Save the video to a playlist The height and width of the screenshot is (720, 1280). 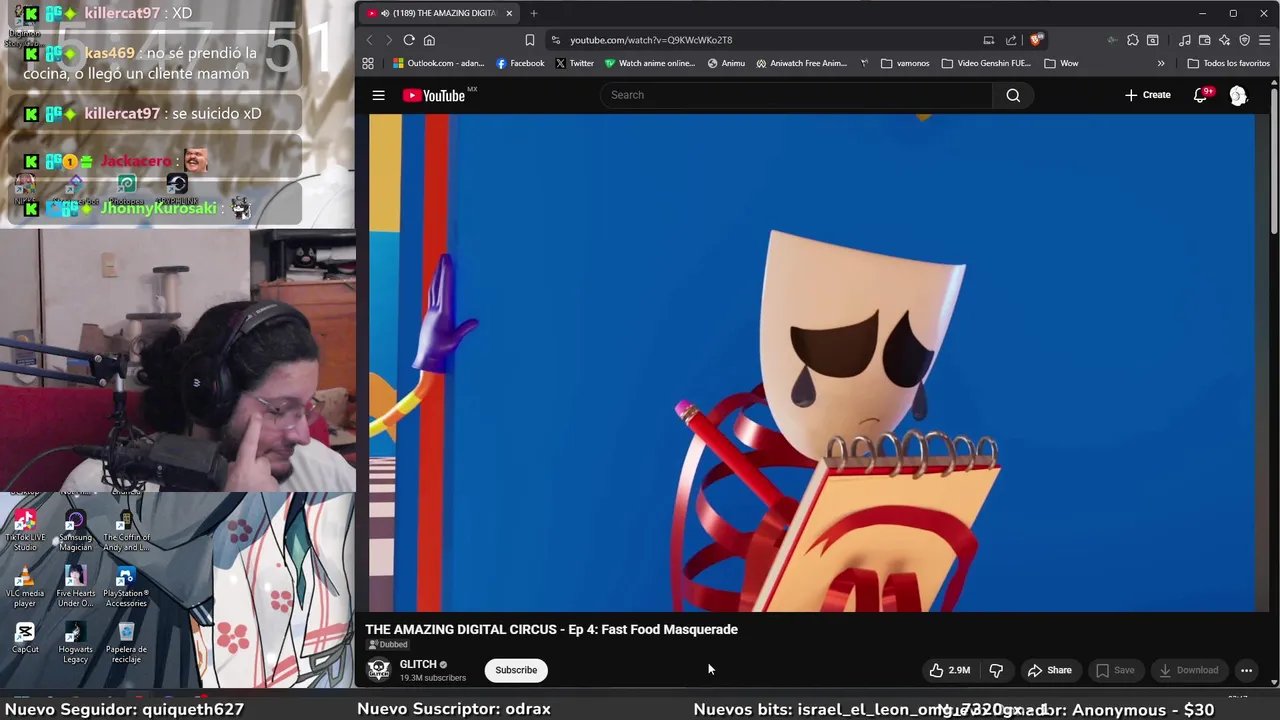[x=1115, y=670]
